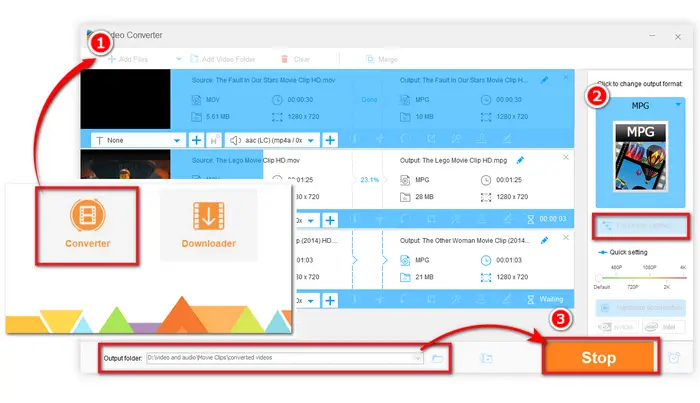
Task: Click Add Video Folder
Action: point(222,59)
